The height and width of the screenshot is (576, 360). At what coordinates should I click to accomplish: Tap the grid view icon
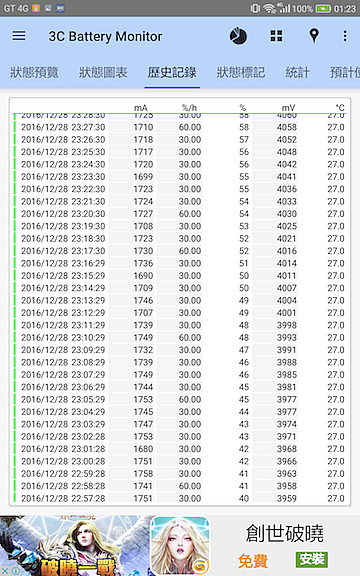[x=276, y=36]
